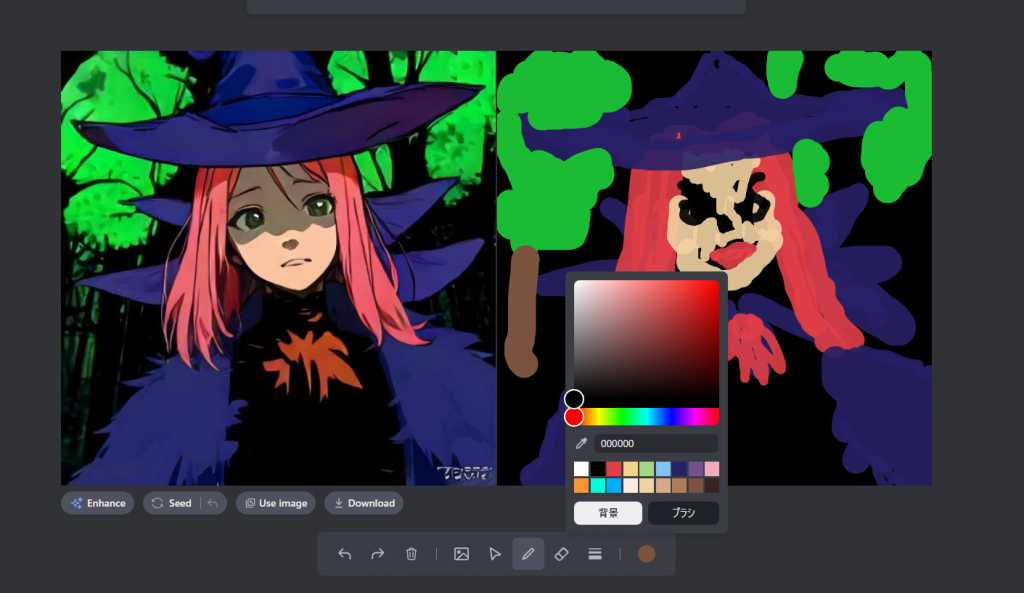Switch to the 背景 tab
This screenshot has width=1024, height=593.
coord(608,513)
